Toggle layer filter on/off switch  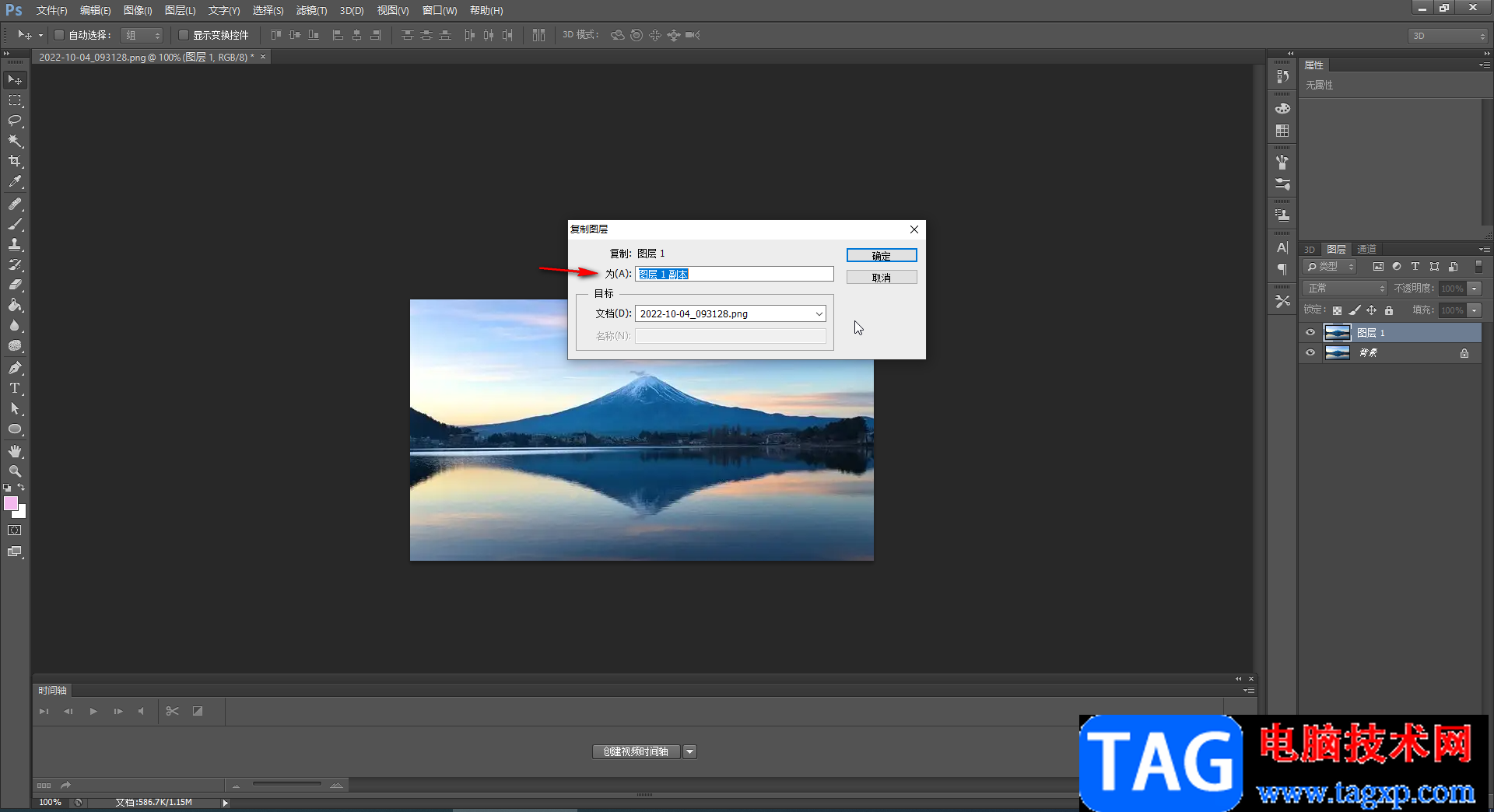click(x=1478, y=267)
